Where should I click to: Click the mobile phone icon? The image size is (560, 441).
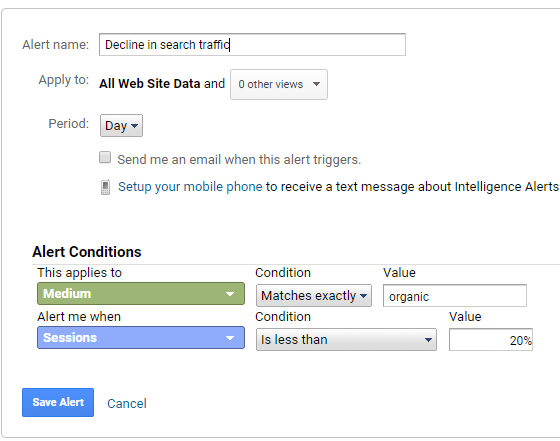(105, 187)
